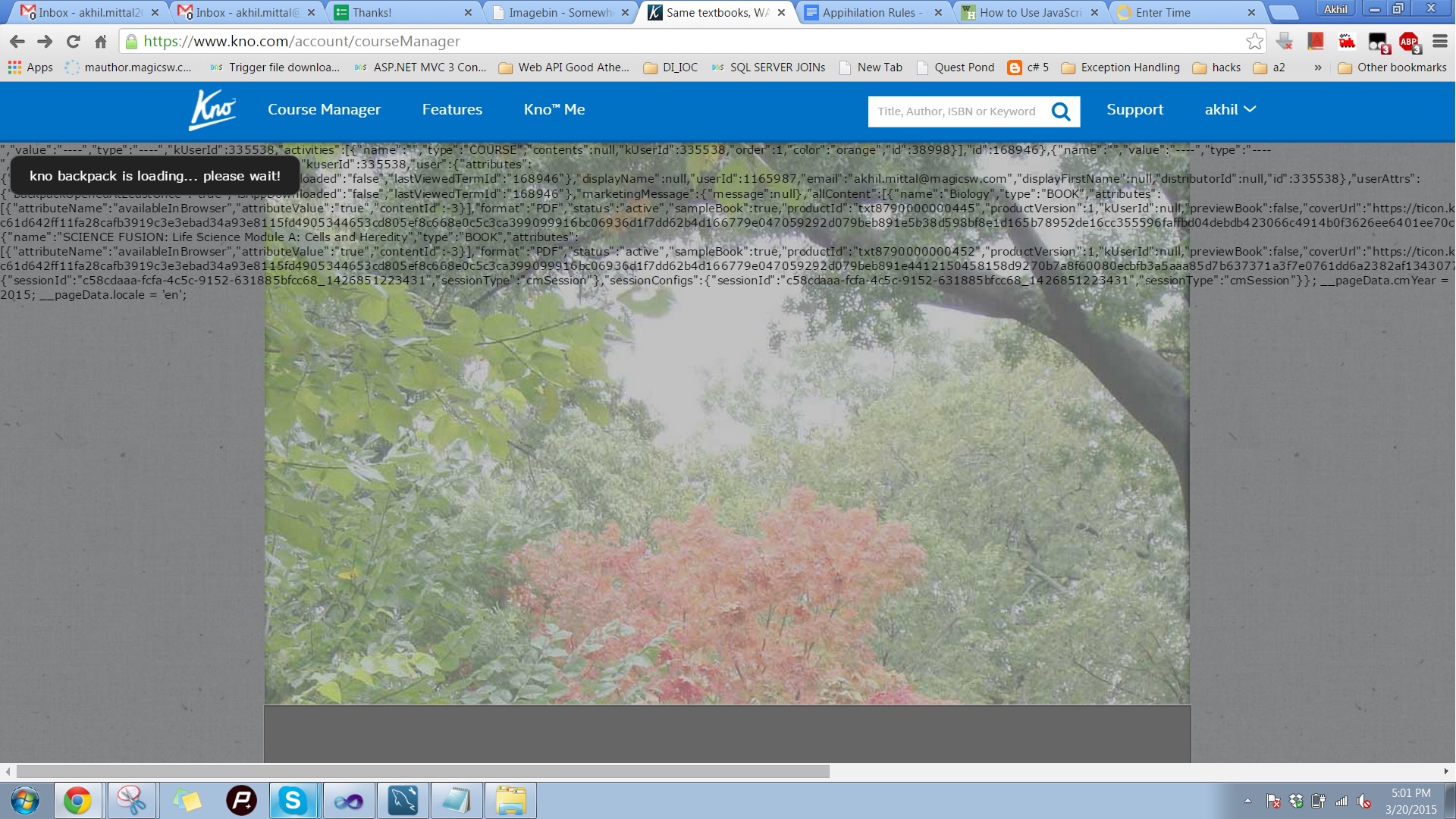Open the P circle app taskbar icon
The width and height of the screenshot is (1456, 819).
point(241,801)
